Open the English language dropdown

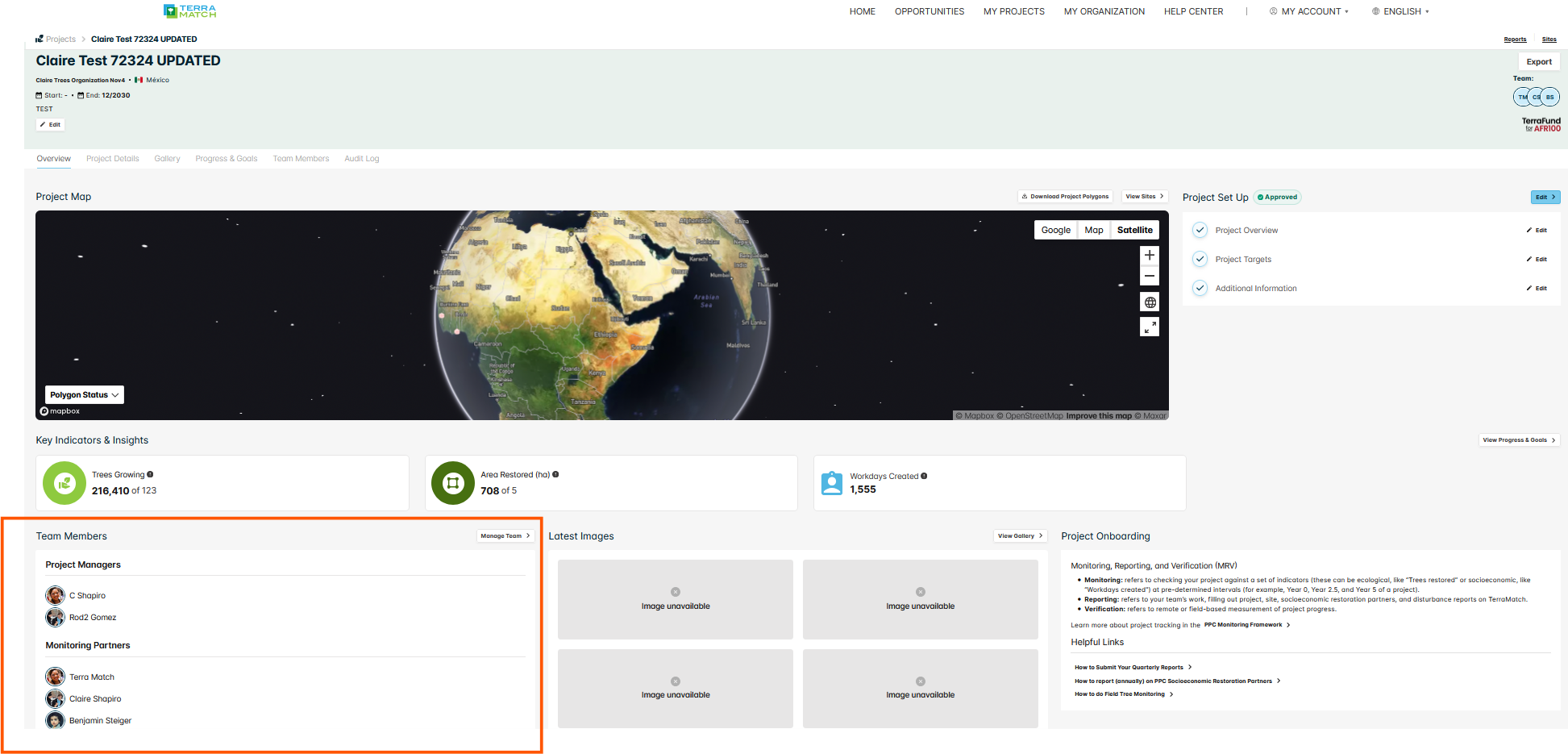pyautogui.click(x=1401, y=11)
